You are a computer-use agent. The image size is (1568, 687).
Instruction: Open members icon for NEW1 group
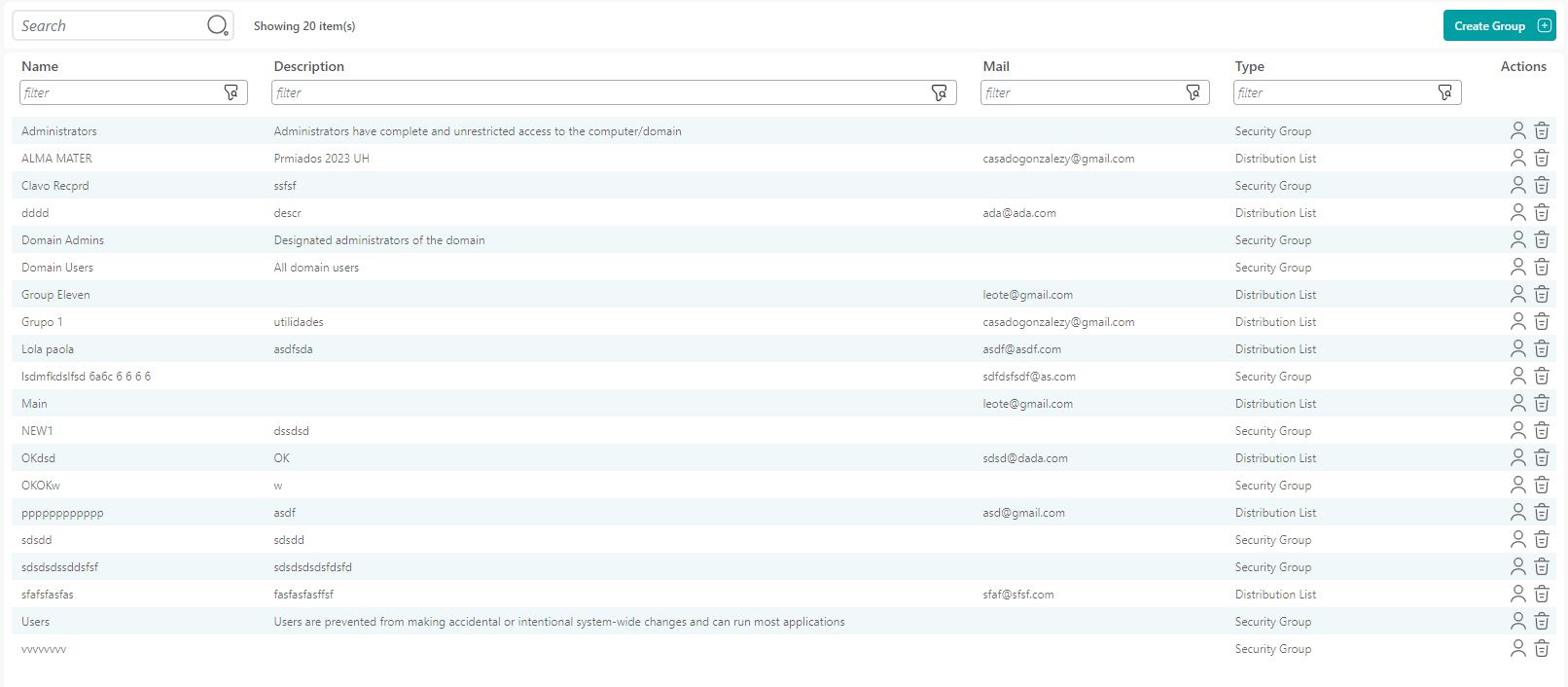[x=1518, y=430]
